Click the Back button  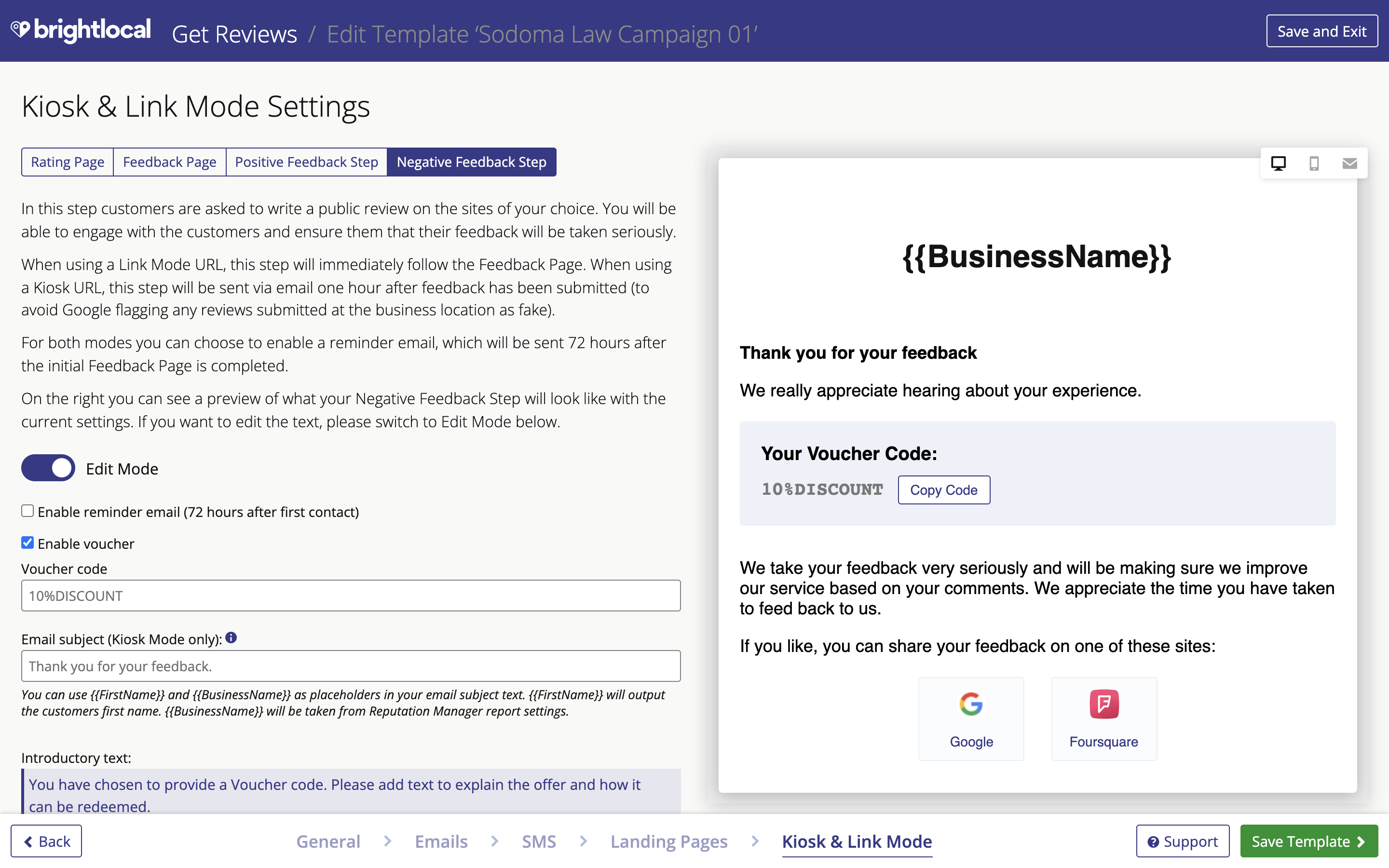coord(46,841)
